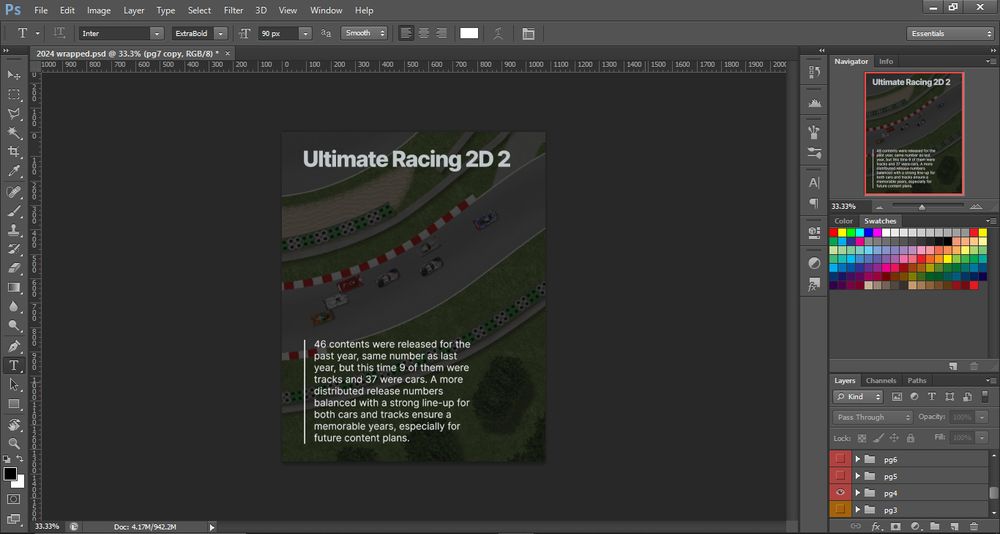Show the pg5 layer group
Viewport: 1000px width, 534px height.
coord(840,475)
